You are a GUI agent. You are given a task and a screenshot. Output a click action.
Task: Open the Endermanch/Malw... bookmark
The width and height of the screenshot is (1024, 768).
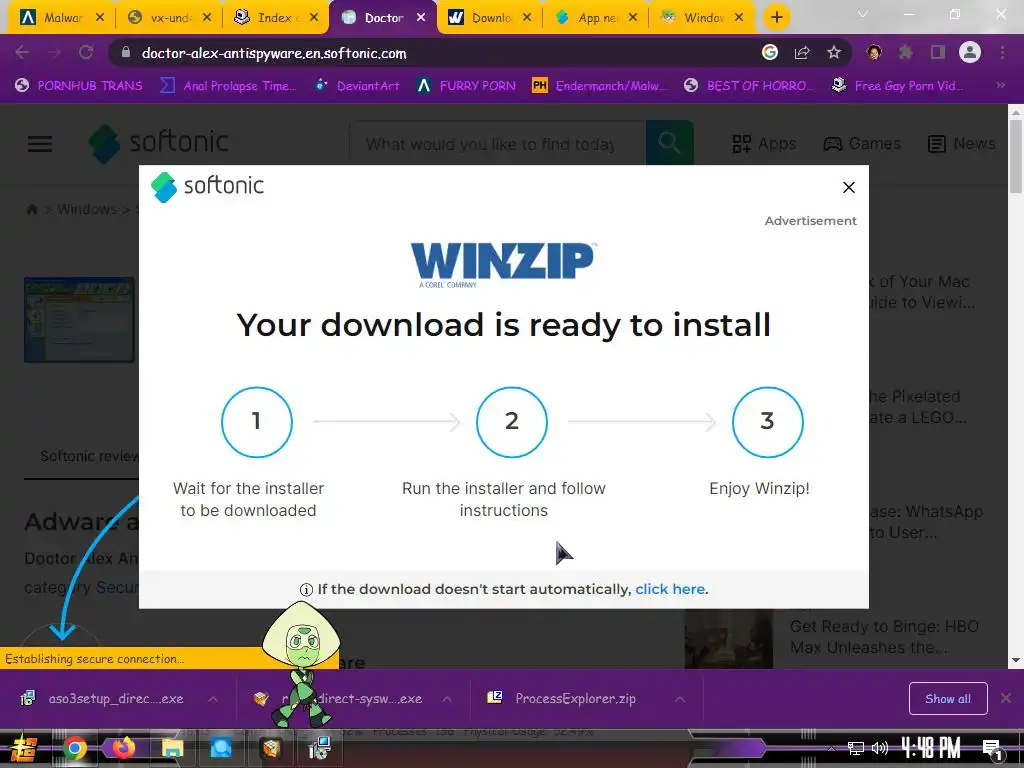point(600,86)
